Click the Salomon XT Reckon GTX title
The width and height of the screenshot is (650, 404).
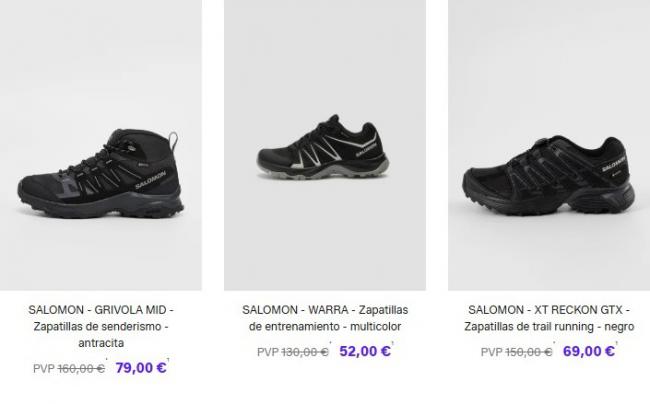[549, 318]
